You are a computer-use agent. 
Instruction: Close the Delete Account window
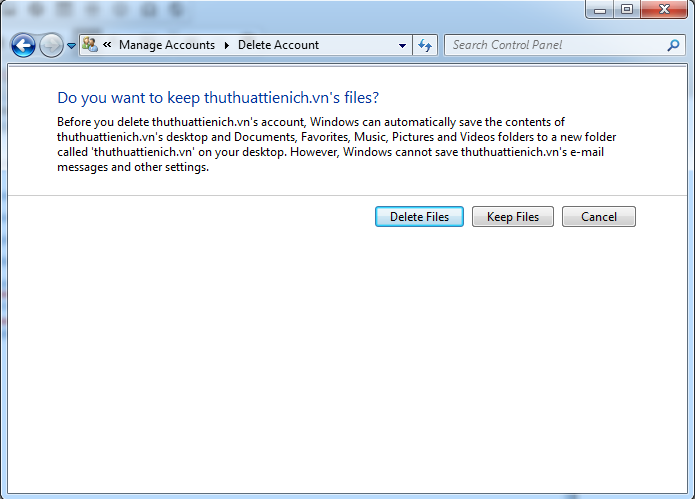(x=664, y=10)
